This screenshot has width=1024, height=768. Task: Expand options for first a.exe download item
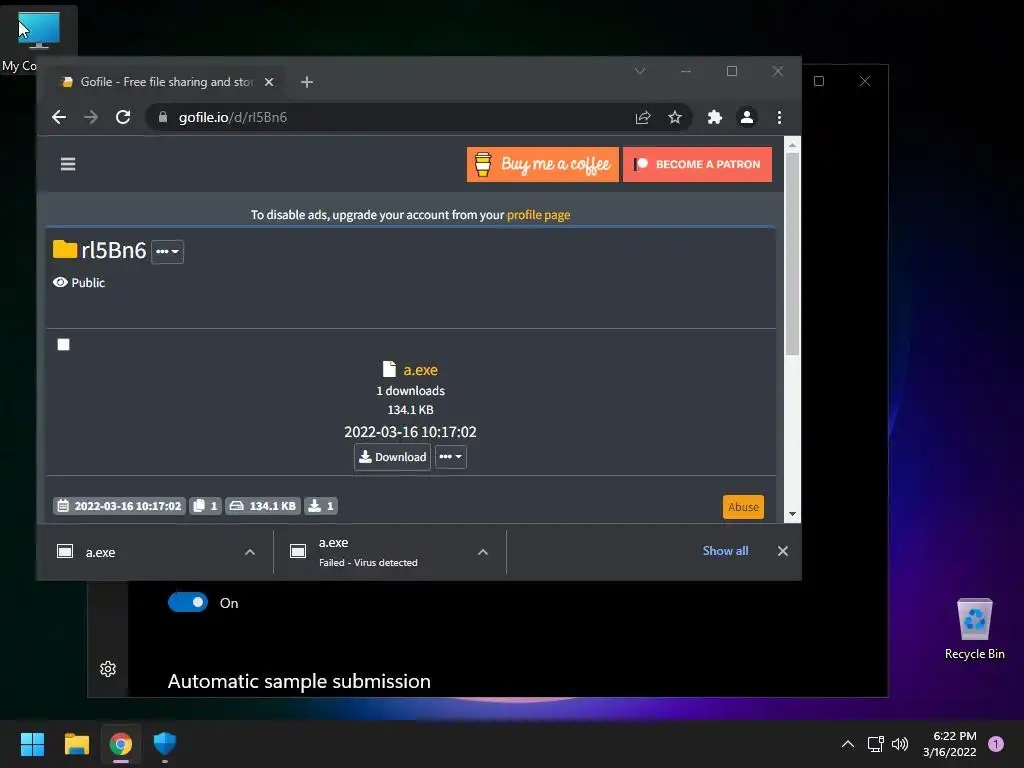coord(249,552)
